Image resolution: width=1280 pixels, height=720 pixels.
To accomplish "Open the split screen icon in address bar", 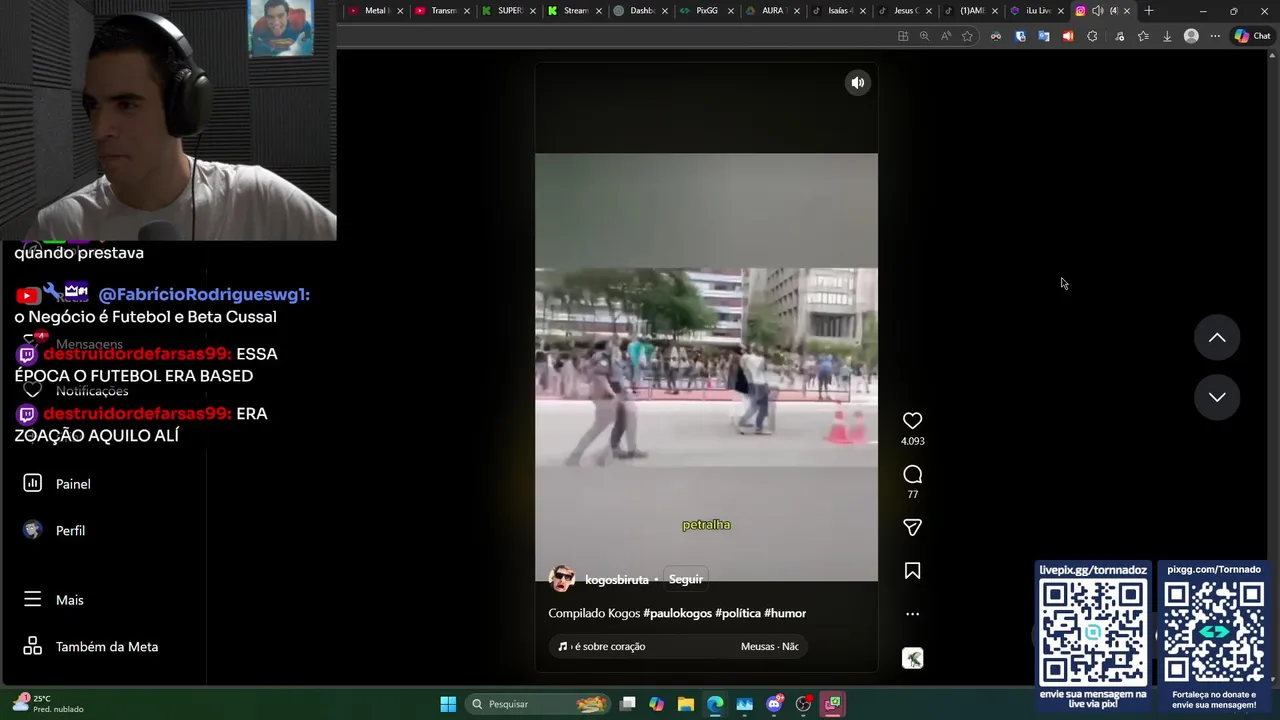I will (x=903, y=36).
